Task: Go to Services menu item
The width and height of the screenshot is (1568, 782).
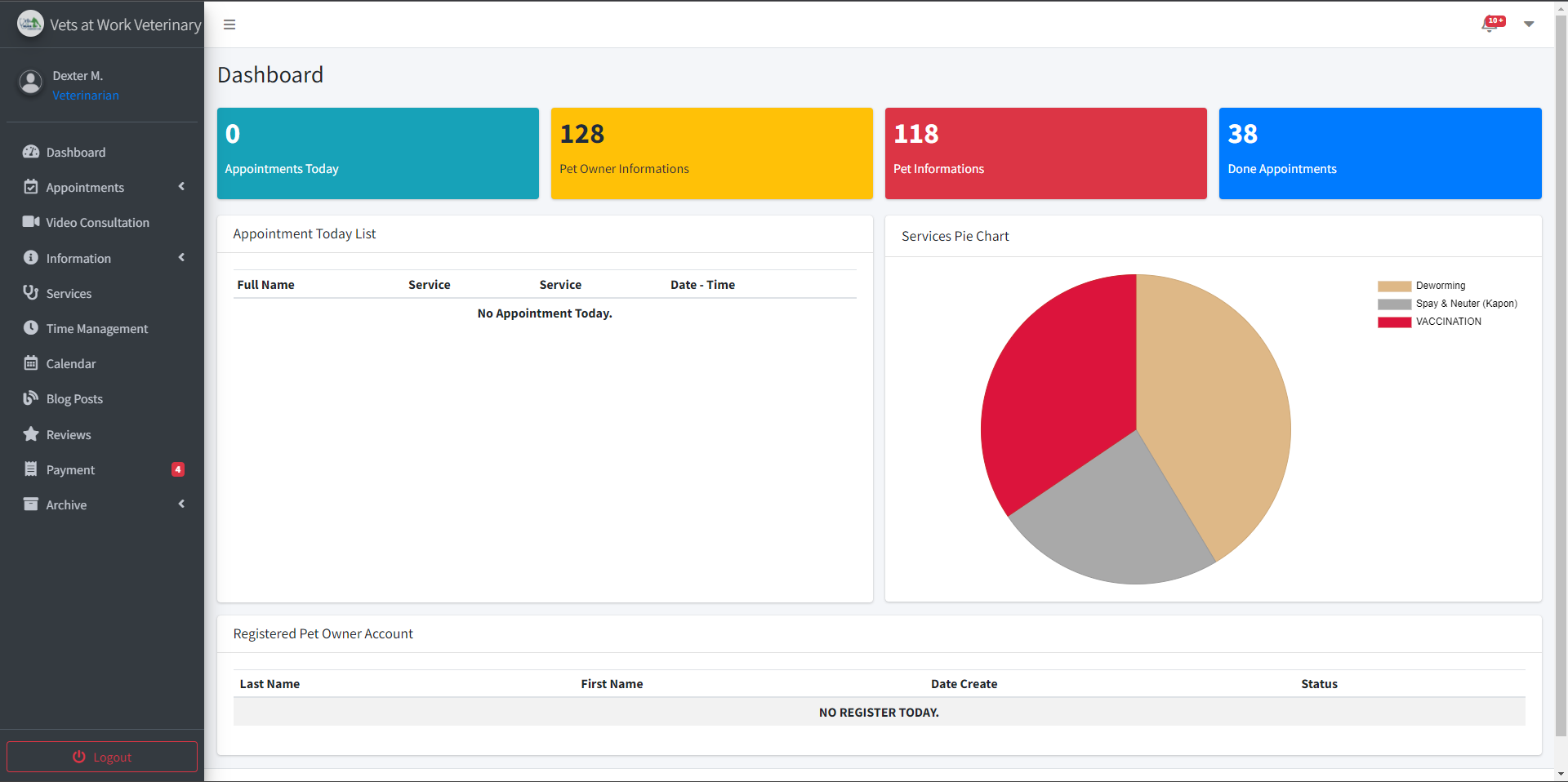Action: [x=102, y=292]
